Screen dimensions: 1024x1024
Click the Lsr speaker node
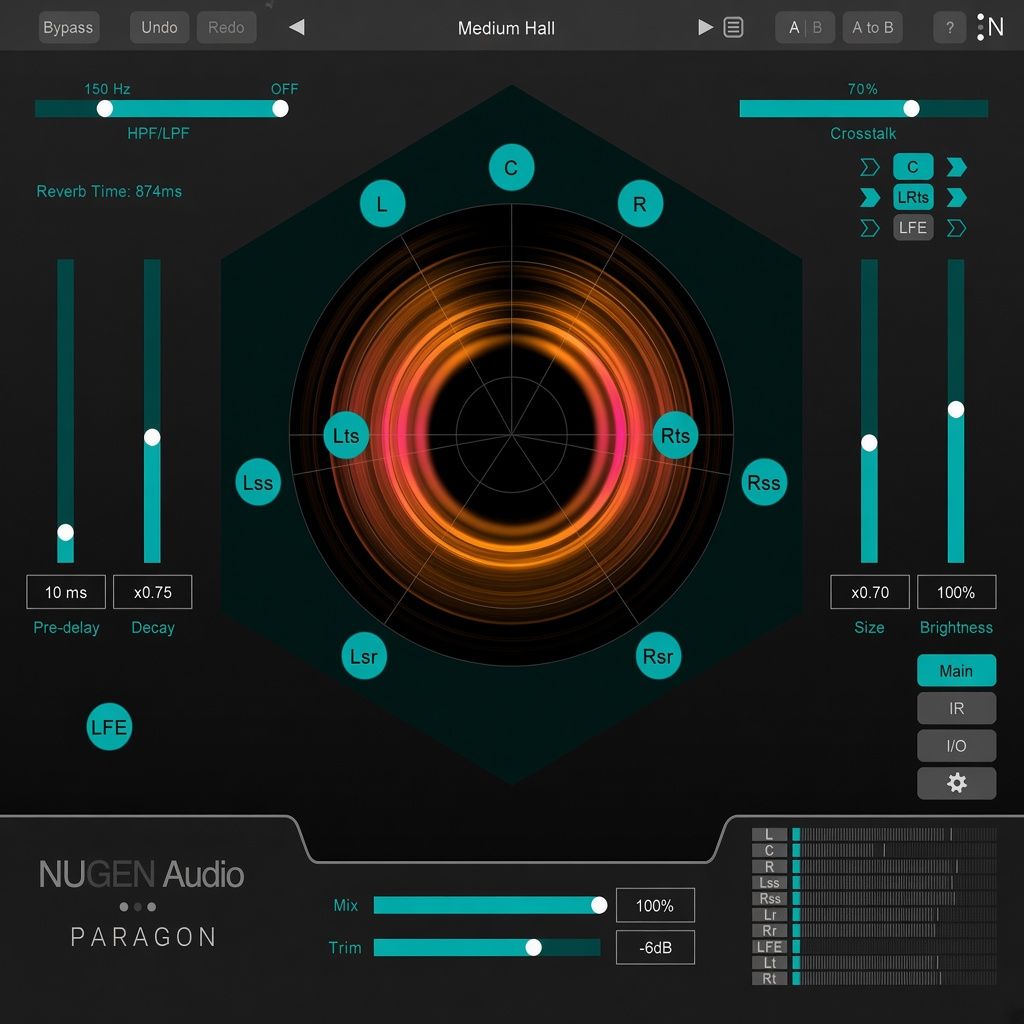pos(364,656)
